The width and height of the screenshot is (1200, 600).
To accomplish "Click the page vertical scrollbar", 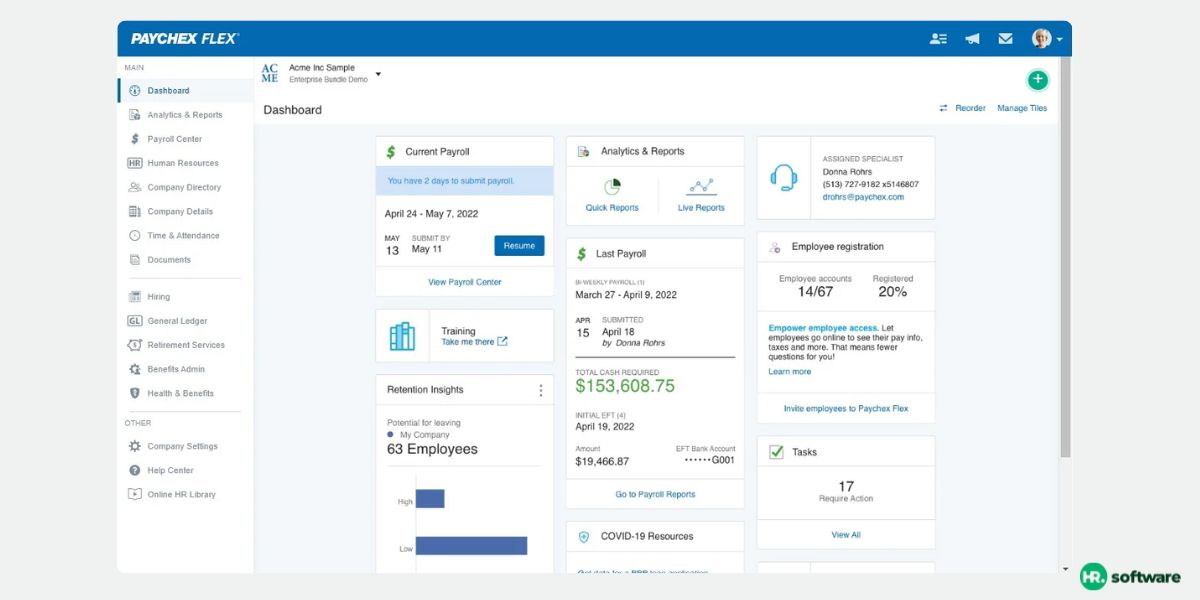I will 1065,255.
